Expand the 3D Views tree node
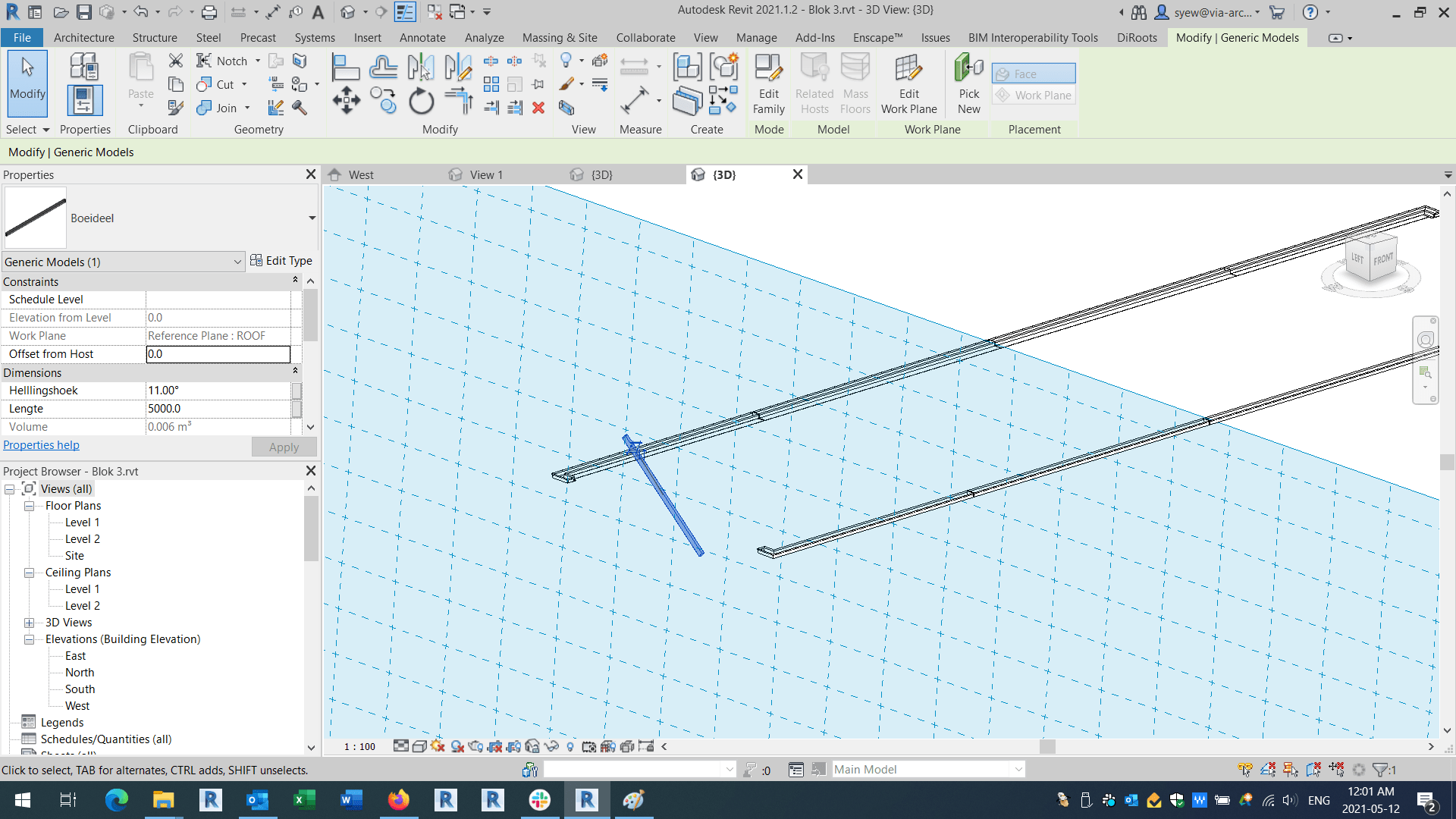Image resolution: width=1456 pixels, height=819 pixels. [29, 623]
